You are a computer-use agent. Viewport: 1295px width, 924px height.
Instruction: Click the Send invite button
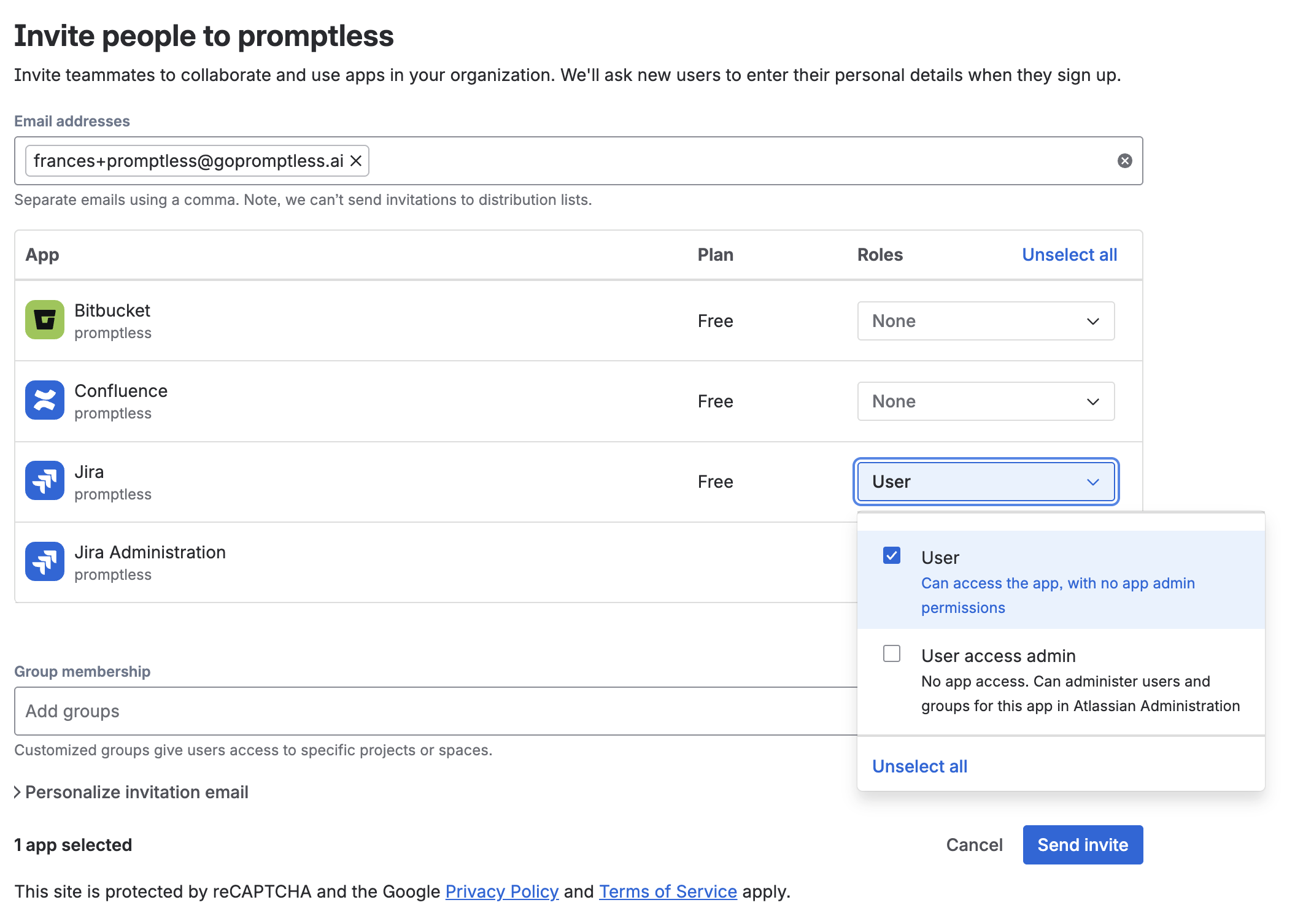click(x=1082, y=844)
